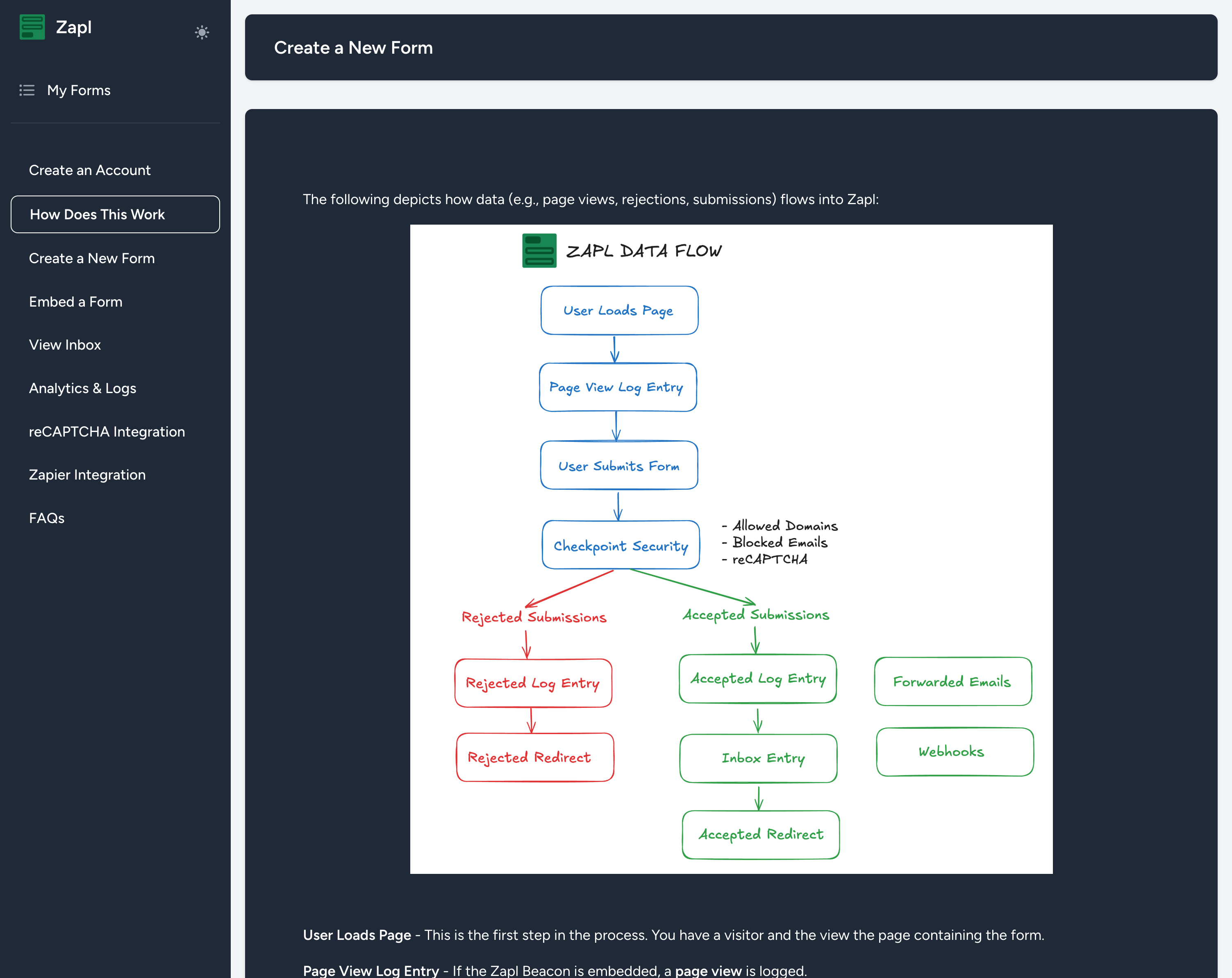The image size is (1232, 978).
Task: Click the Rejected Log Entry box
Action: pyautogui.click(x=533, y=683)
